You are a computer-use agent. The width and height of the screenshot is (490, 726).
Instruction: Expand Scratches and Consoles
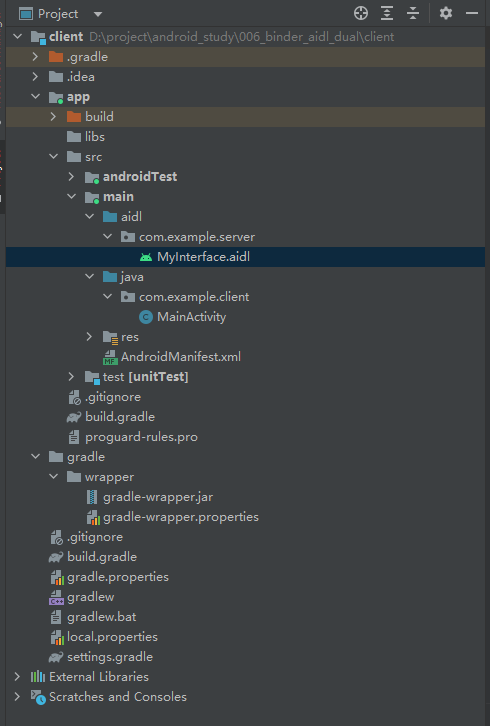pyautogui.click(x=17, y=697)
